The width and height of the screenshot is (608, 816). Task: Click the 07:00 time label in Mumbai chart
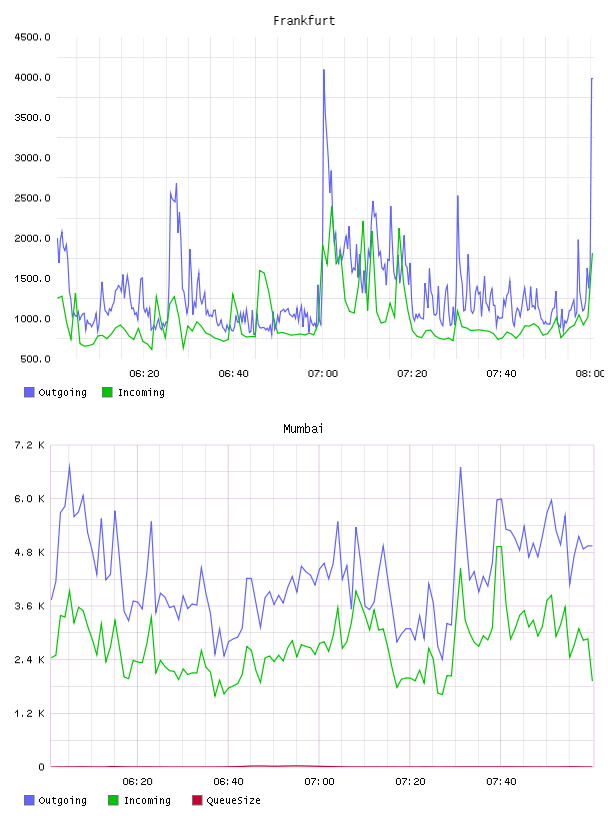click(319, 782)
